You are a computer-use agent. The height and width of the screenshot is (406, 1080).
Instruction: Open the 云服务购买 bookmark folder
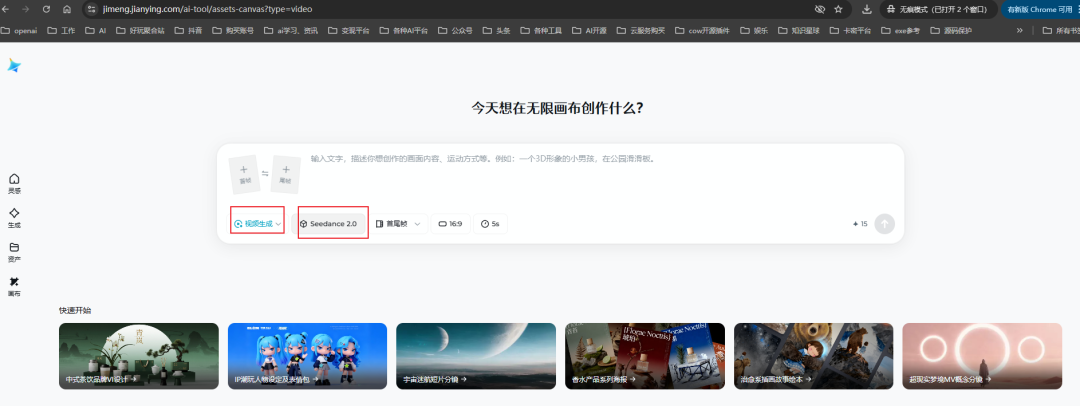(641, 30)
